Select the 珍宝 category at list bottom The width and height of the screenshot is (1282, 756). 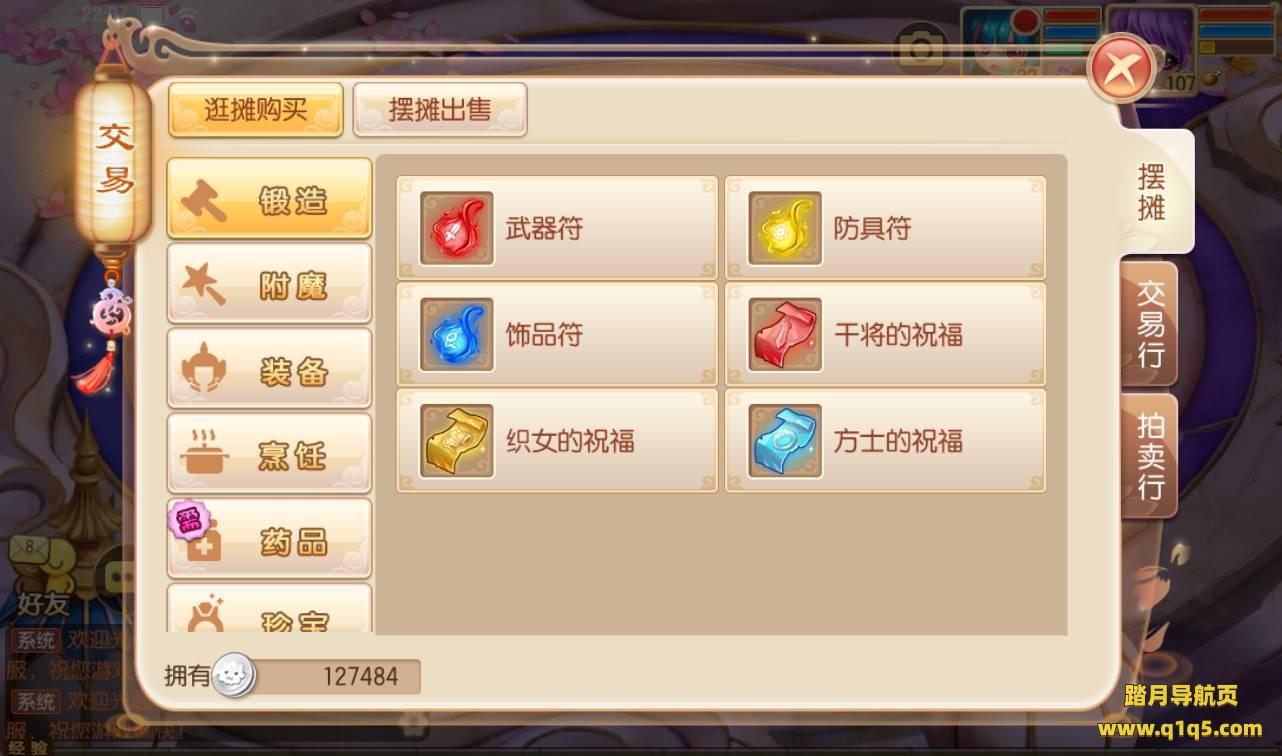[269, 609]
